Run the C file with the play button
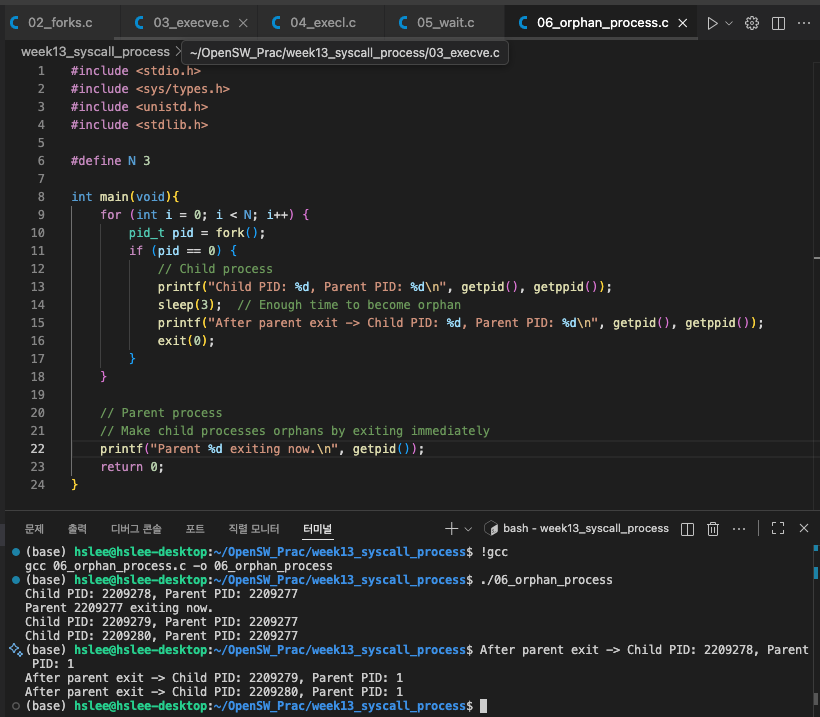This screenshot has width=820, height=717. pyautogui.click(x=712, y=22)
